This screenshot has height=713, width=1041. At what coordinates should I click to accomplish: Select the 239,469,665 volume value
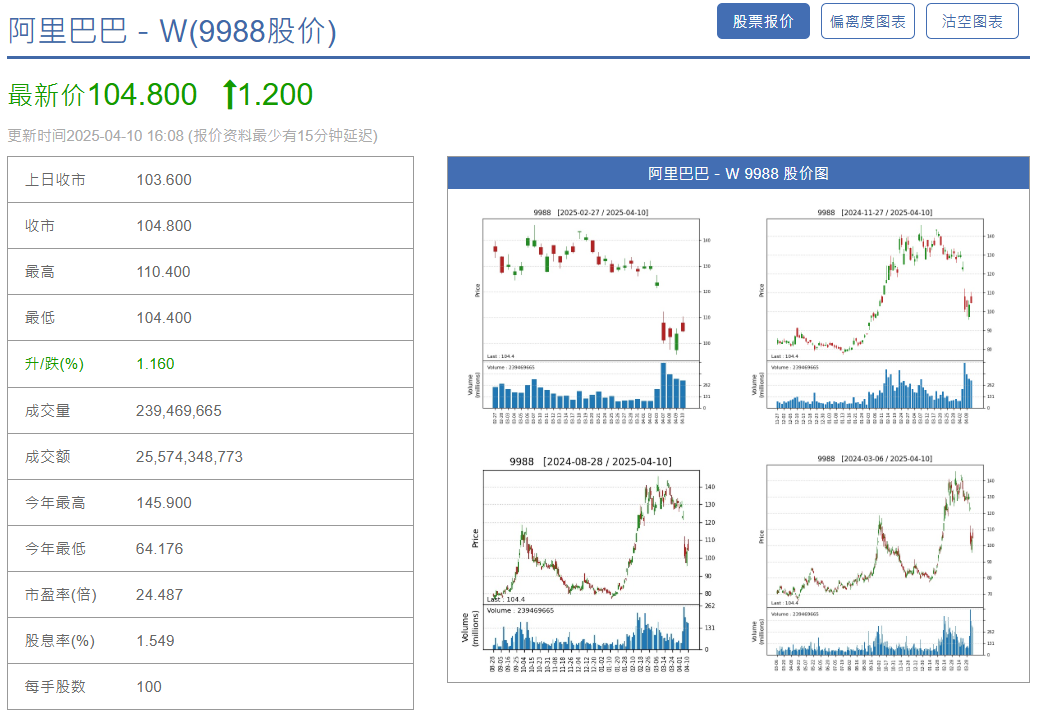(x=179, y=411)
